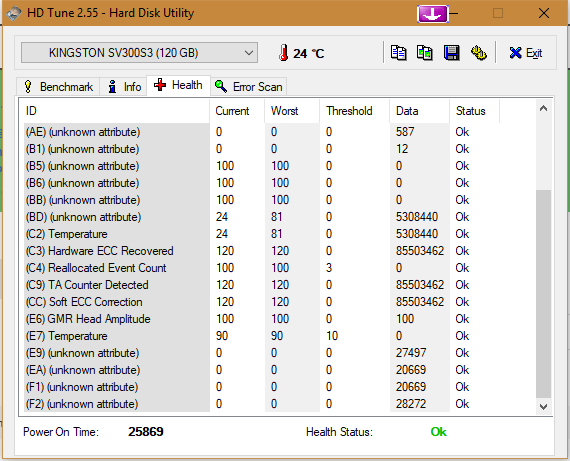Viewport: 570px width, 461px height.
Task: Select the (CC) Soft ECC Correction row
Action: (262, 302)
